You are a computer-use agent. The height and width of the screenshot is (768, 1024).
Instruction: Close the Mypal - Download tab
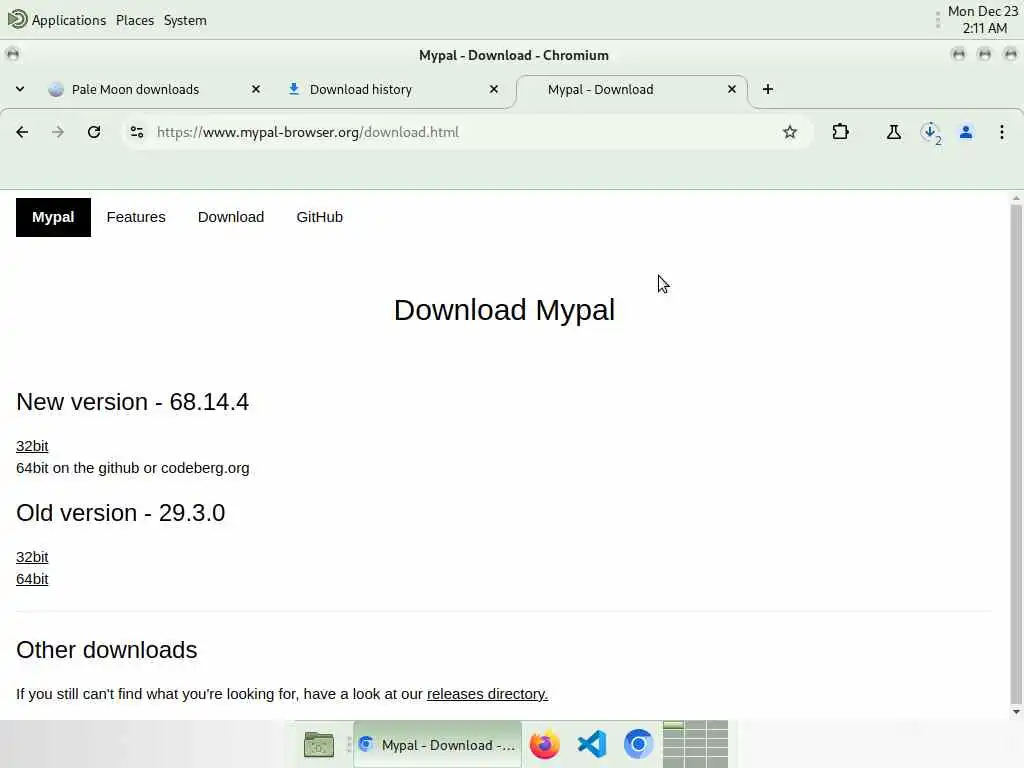732,89
